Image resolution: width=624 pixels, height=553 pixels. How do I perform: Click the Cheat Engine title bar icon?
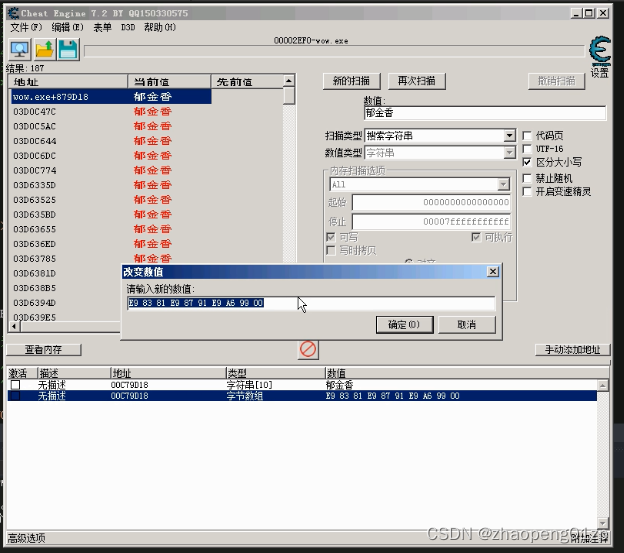coord(13,13)
